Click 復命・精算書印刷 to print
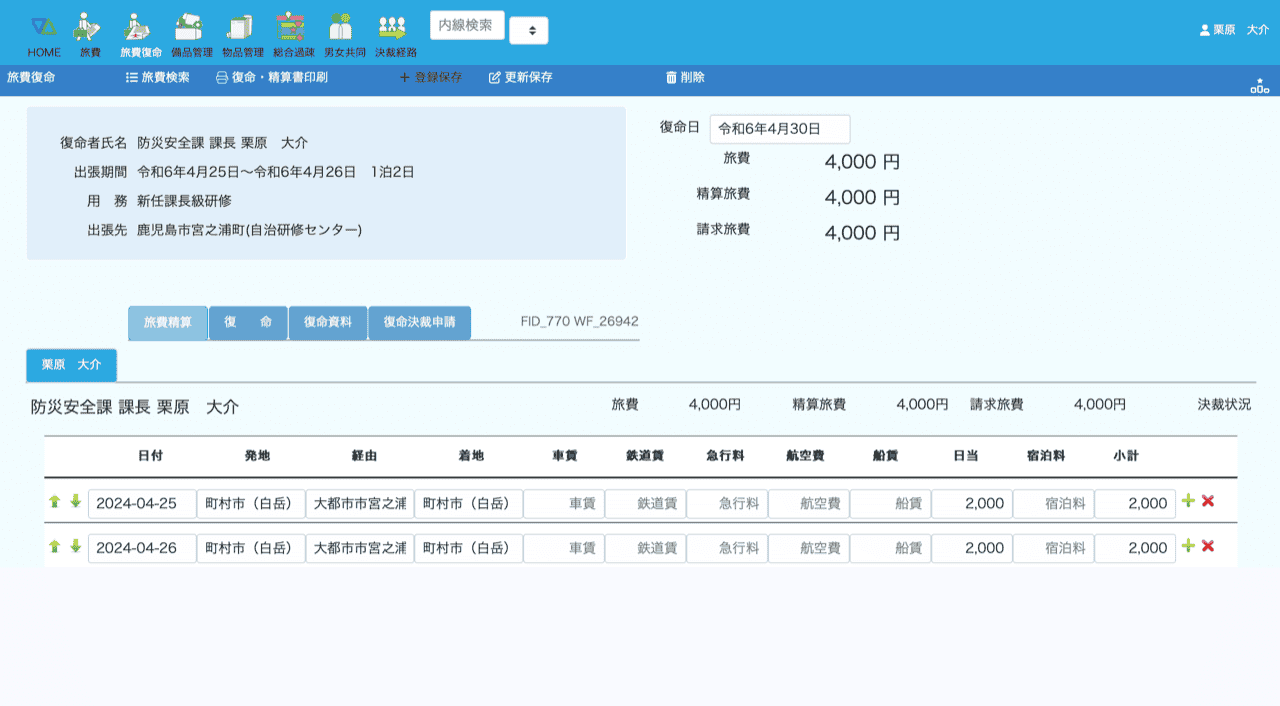 pyautogui.click(x=272, y=77)
